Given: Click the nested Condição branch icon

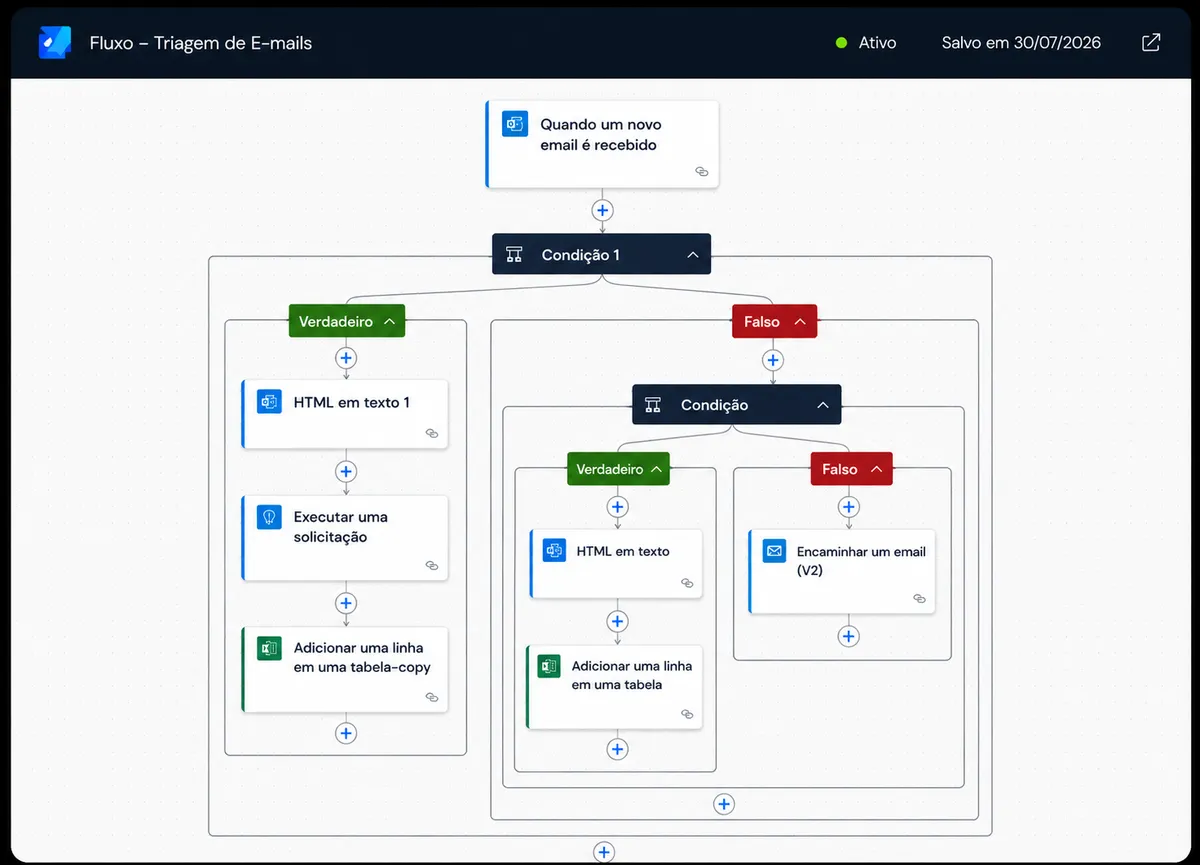Looking at the screenshot, I should [x=653, y=405].
